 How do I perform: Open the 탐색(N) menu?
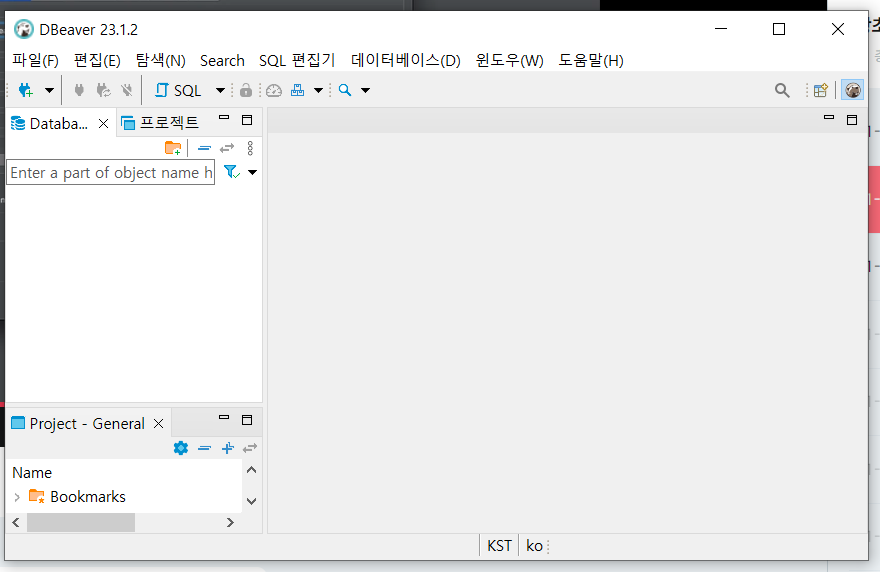[161, 60]
